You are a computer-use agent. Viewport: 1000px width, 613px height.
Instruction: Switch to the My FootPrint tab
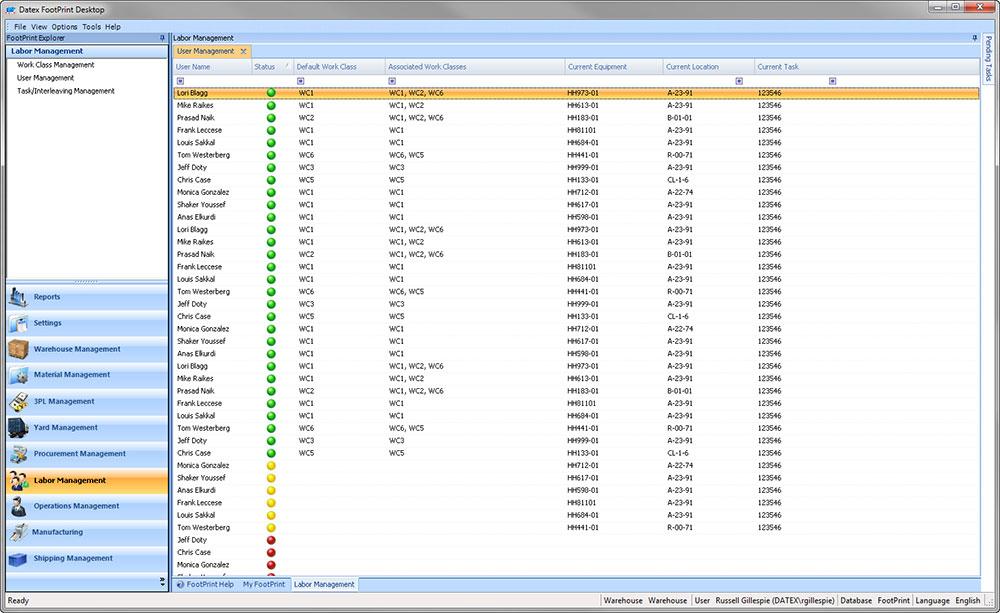coord(264,584)
